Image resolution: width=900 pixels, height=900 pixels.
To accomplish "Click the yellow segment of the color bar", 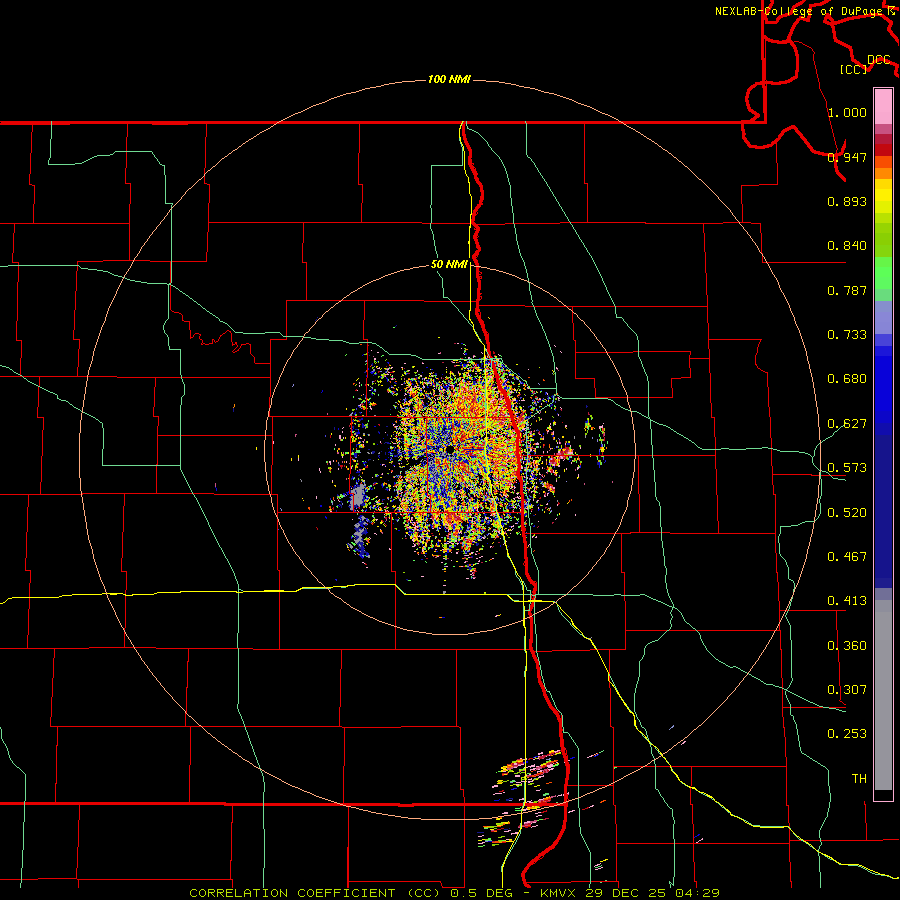I will click(x=883, y=196).
